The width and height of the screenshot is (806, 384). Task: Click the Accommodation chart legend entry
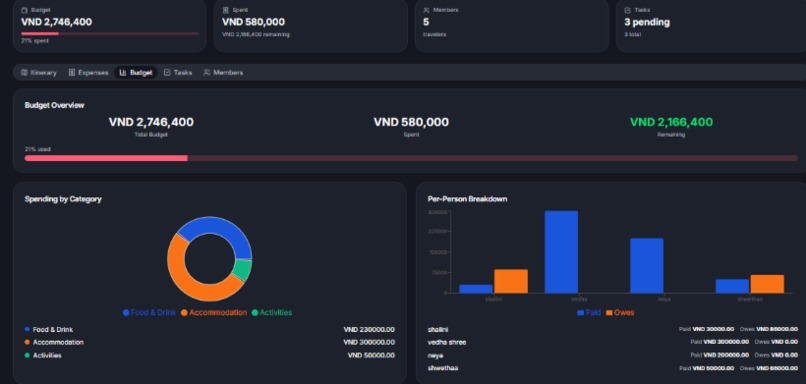pos(214,313)
